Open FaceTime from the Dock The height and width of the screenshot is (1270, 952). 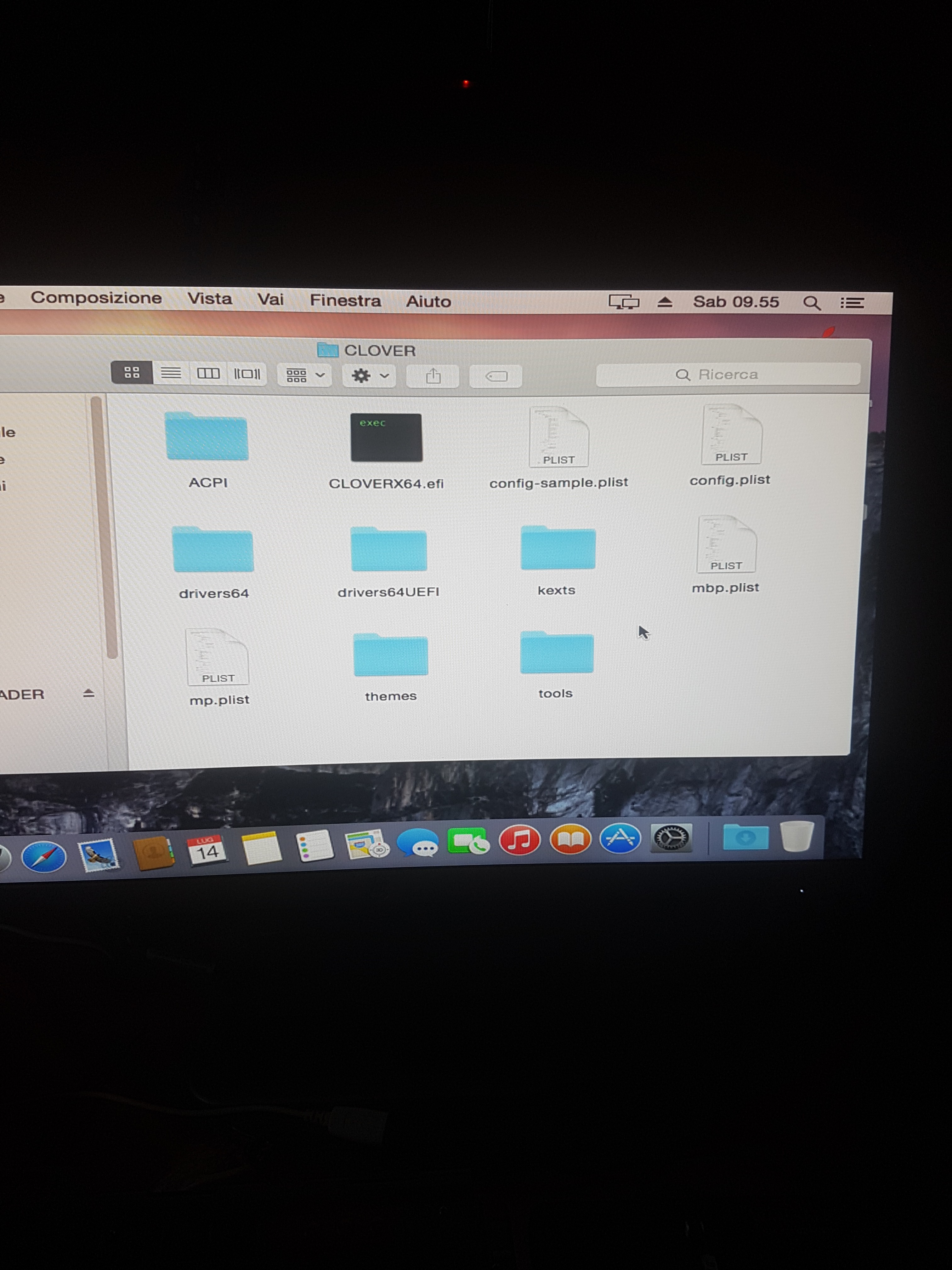coord(468,842)
